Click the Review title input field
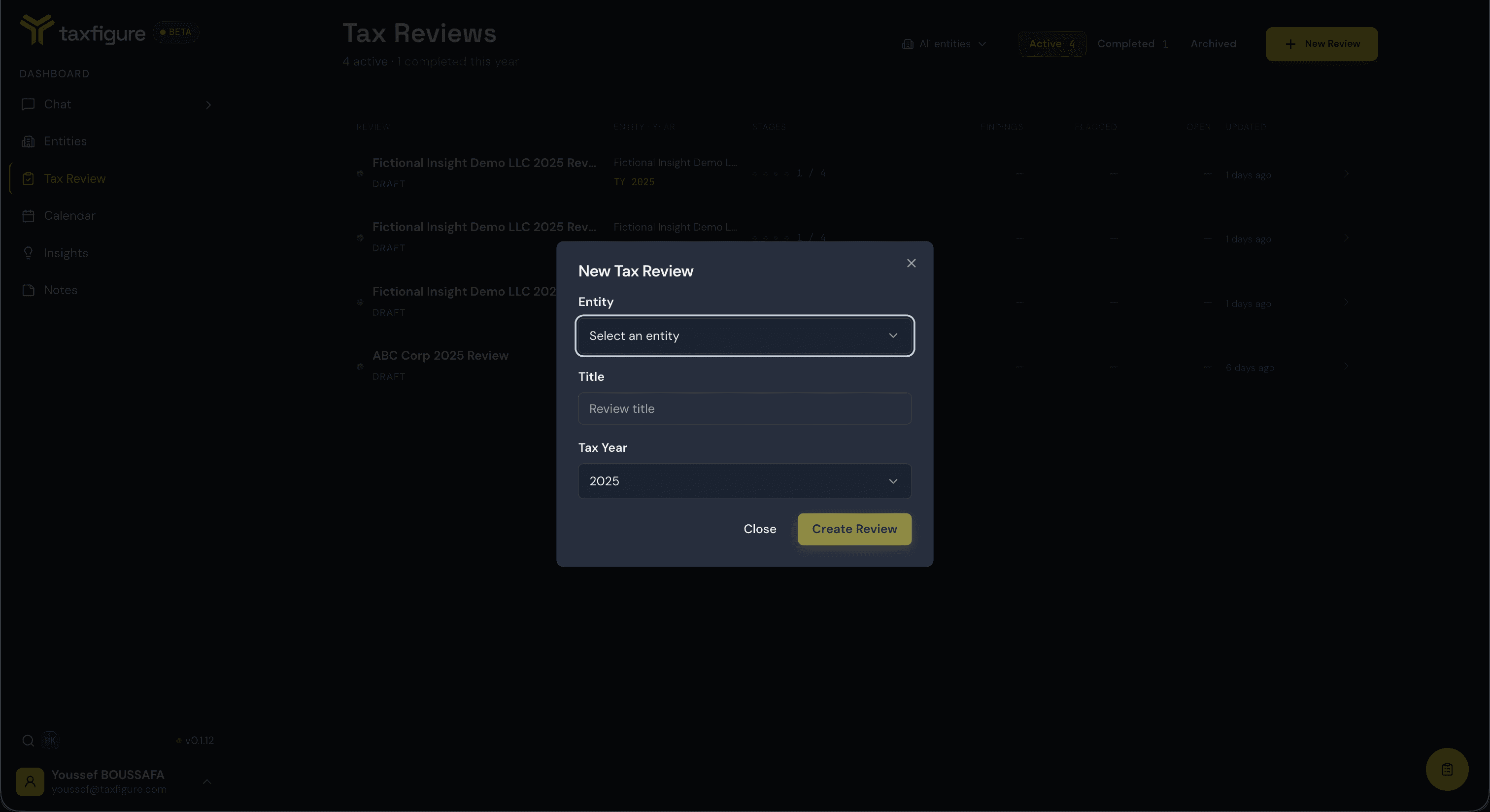1490x812 pixels. point(745,408)
